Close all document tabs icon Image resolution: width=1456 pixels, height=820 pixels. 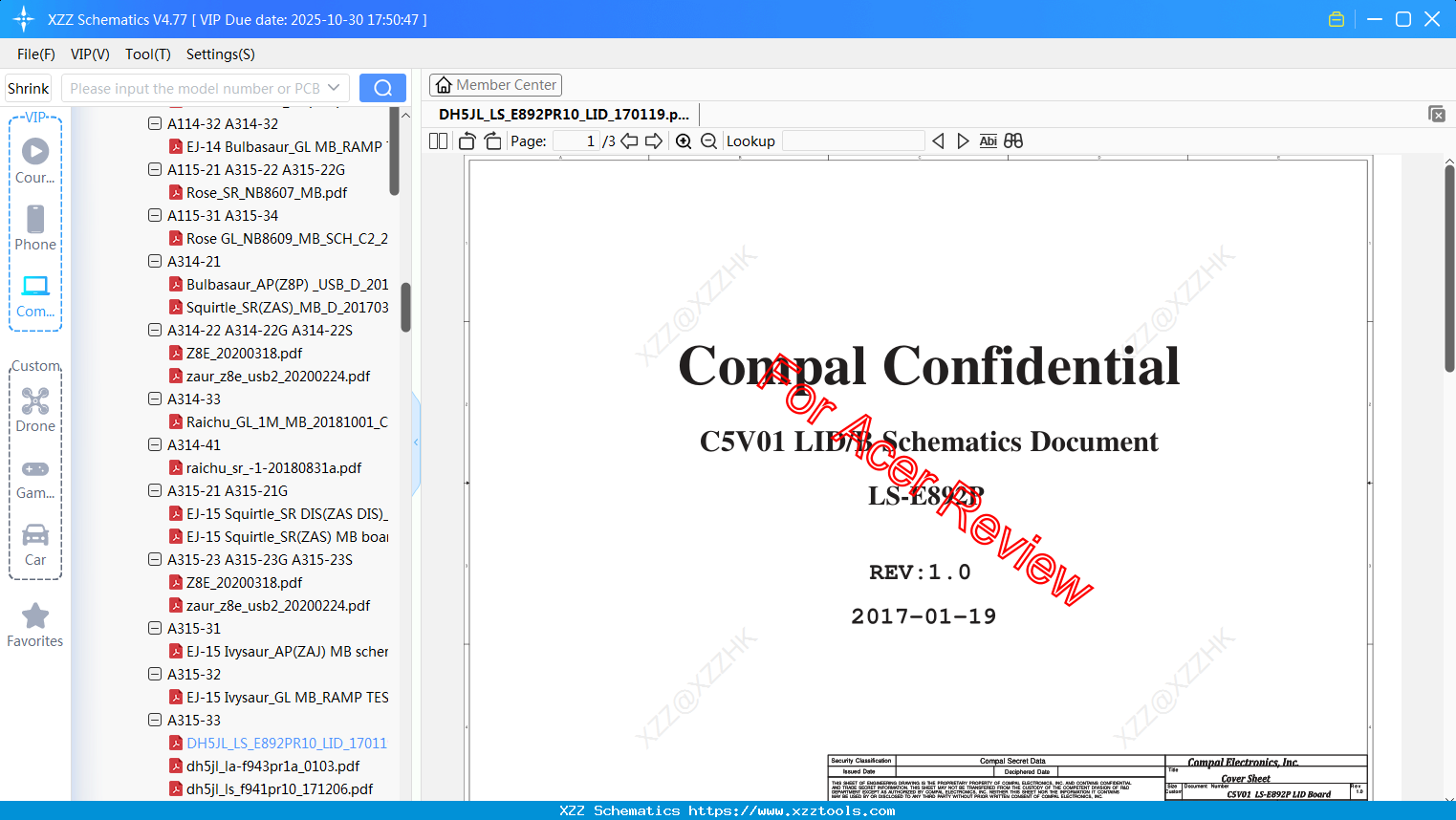1436,114
